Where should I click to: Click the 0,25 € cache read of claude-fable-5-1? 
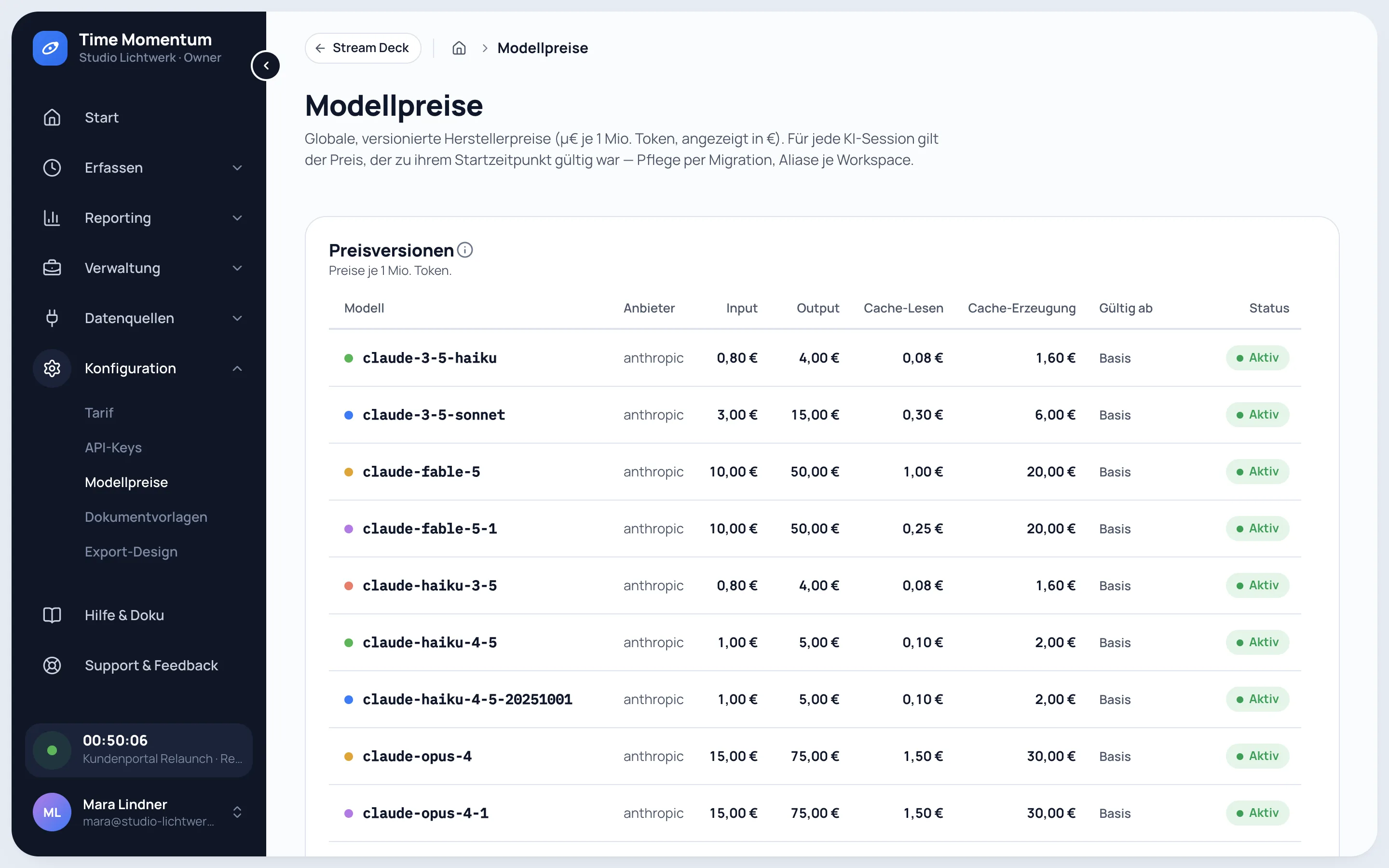922,529
